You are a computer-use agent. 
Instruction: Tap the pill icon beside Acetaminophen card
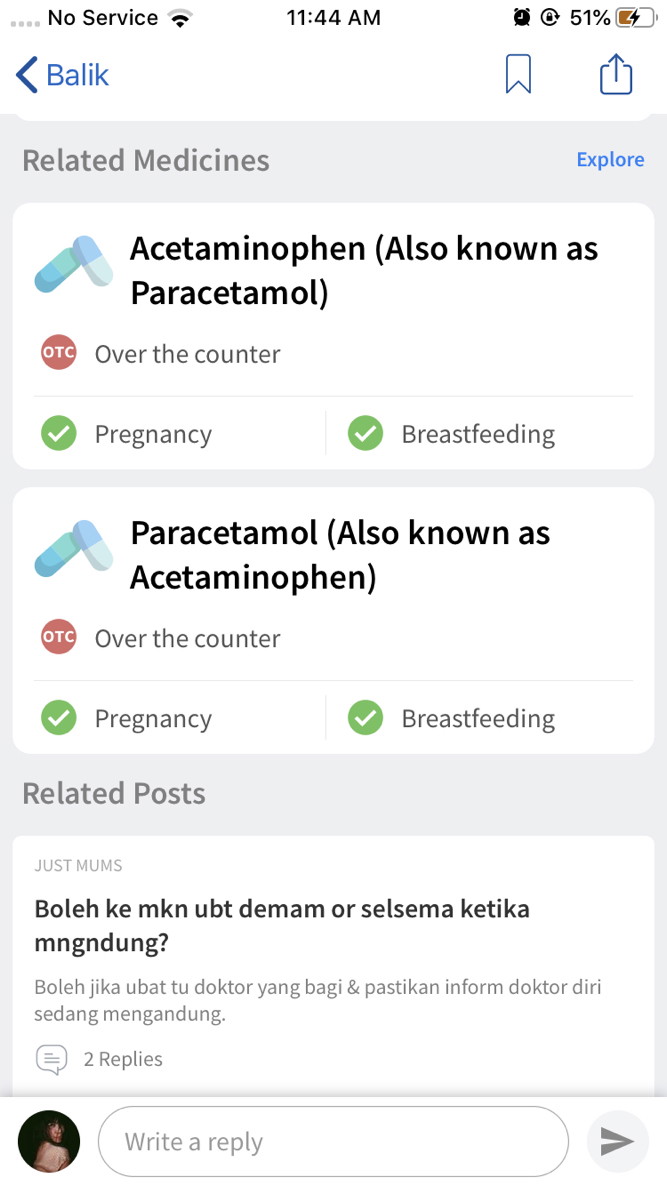pos(74,264)
